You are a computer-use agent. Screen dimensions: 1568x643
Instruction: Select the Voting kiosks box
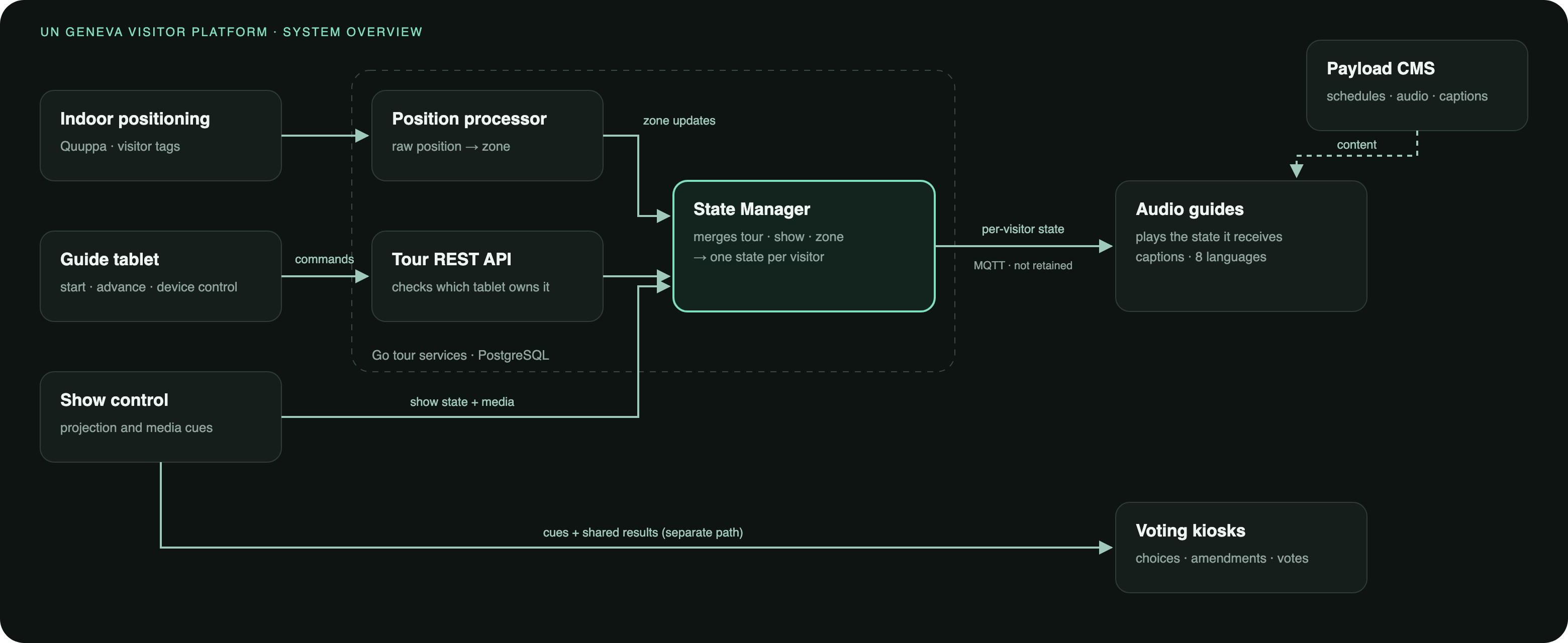1240,548
